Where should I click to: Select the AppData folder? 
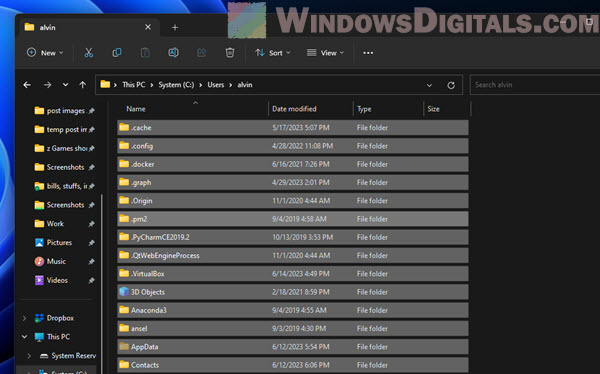[x=293, y=347]
